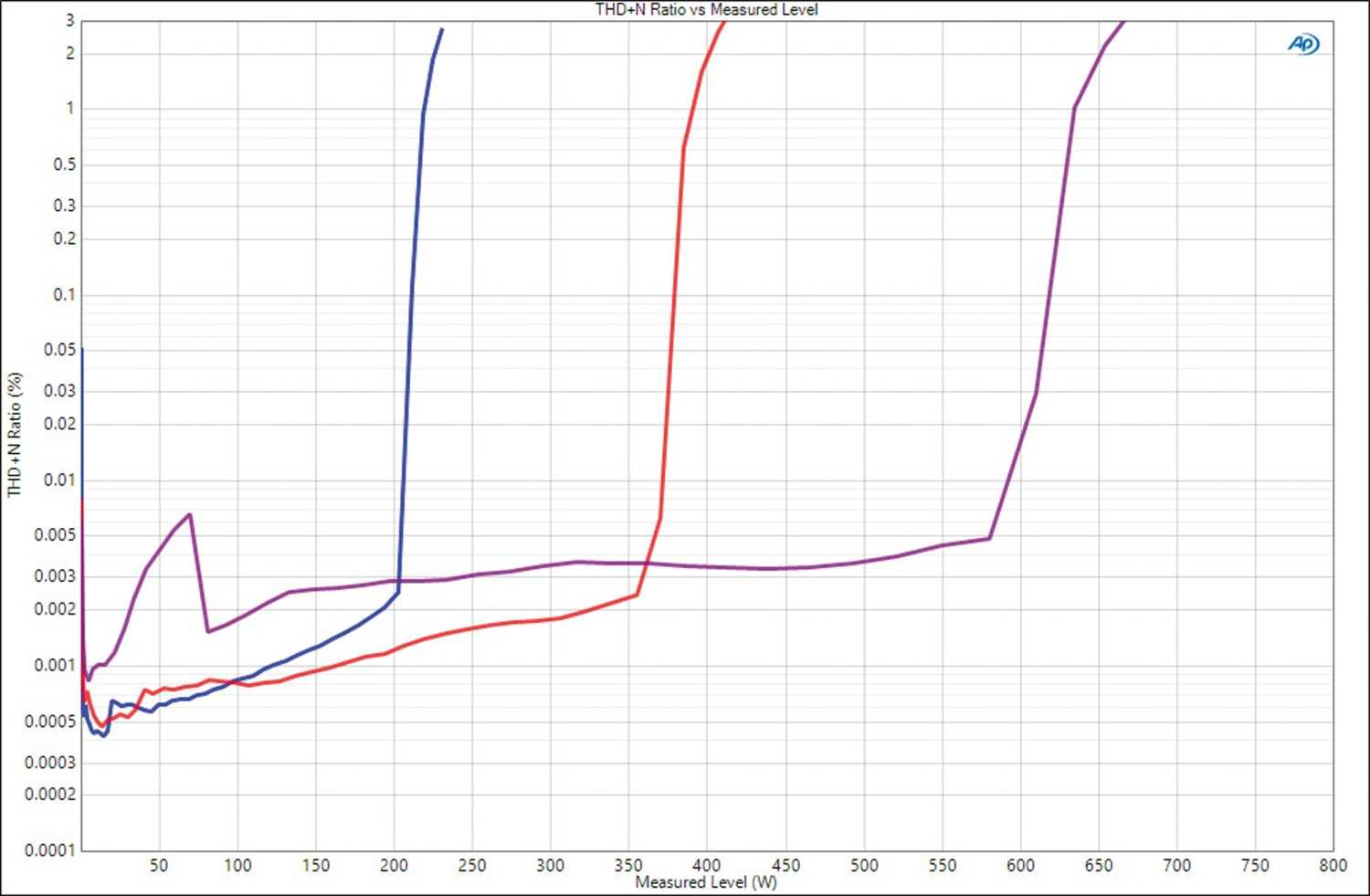Click the y-axis value 0.003
This screenshot has width=1370, height=896.
[x=56, y=576]
